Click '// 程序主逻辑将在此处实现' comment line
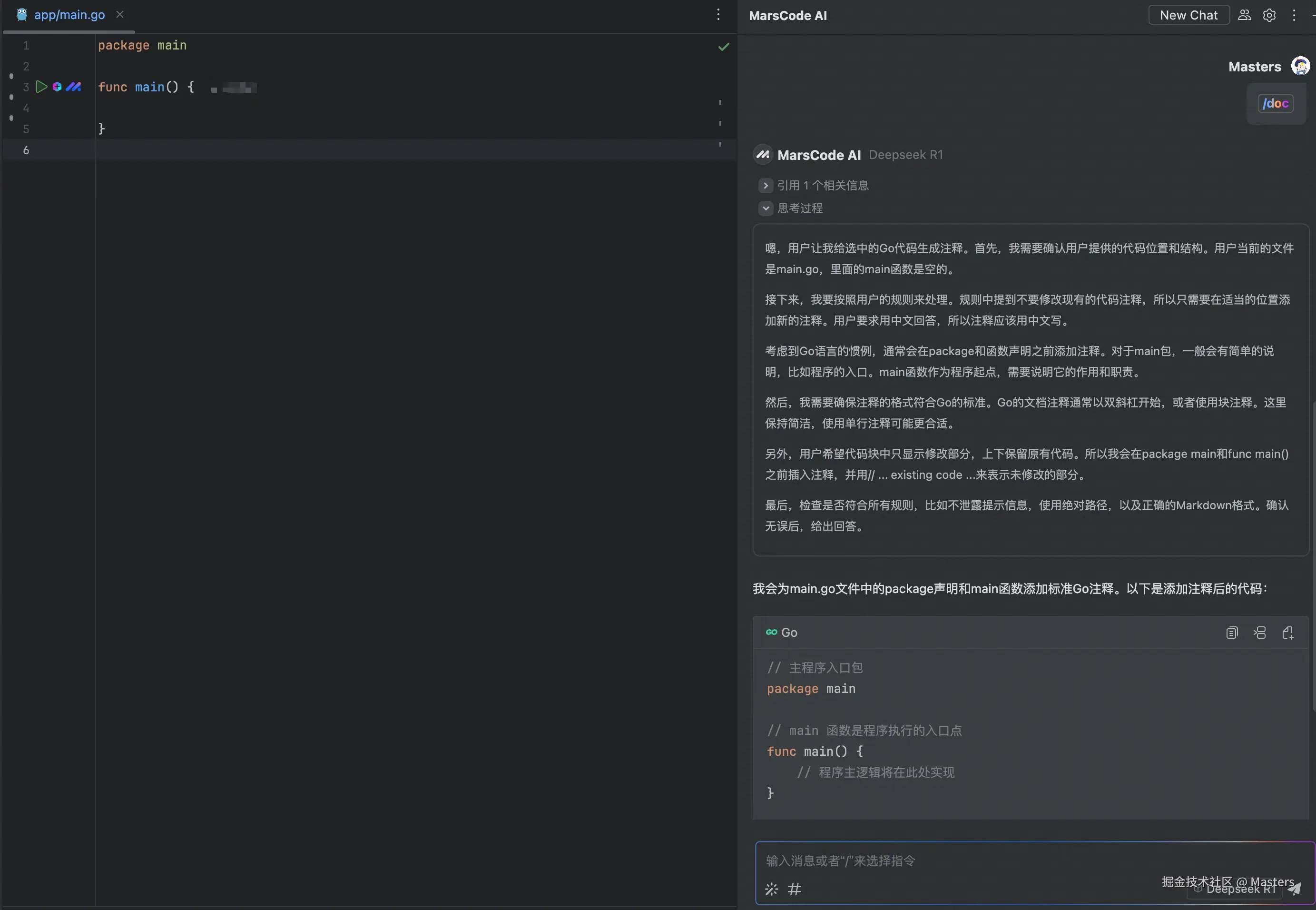 click(x=875, y=772)
